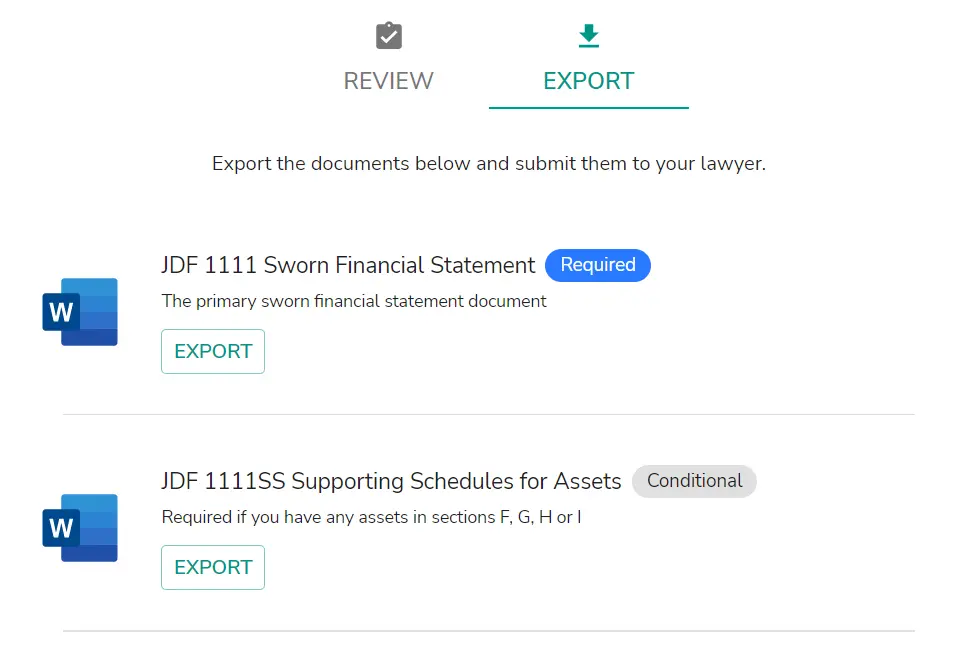Click the primary sworn financial statement description
The height and width of the screenshot is (651, 976).
pos(354,301)
